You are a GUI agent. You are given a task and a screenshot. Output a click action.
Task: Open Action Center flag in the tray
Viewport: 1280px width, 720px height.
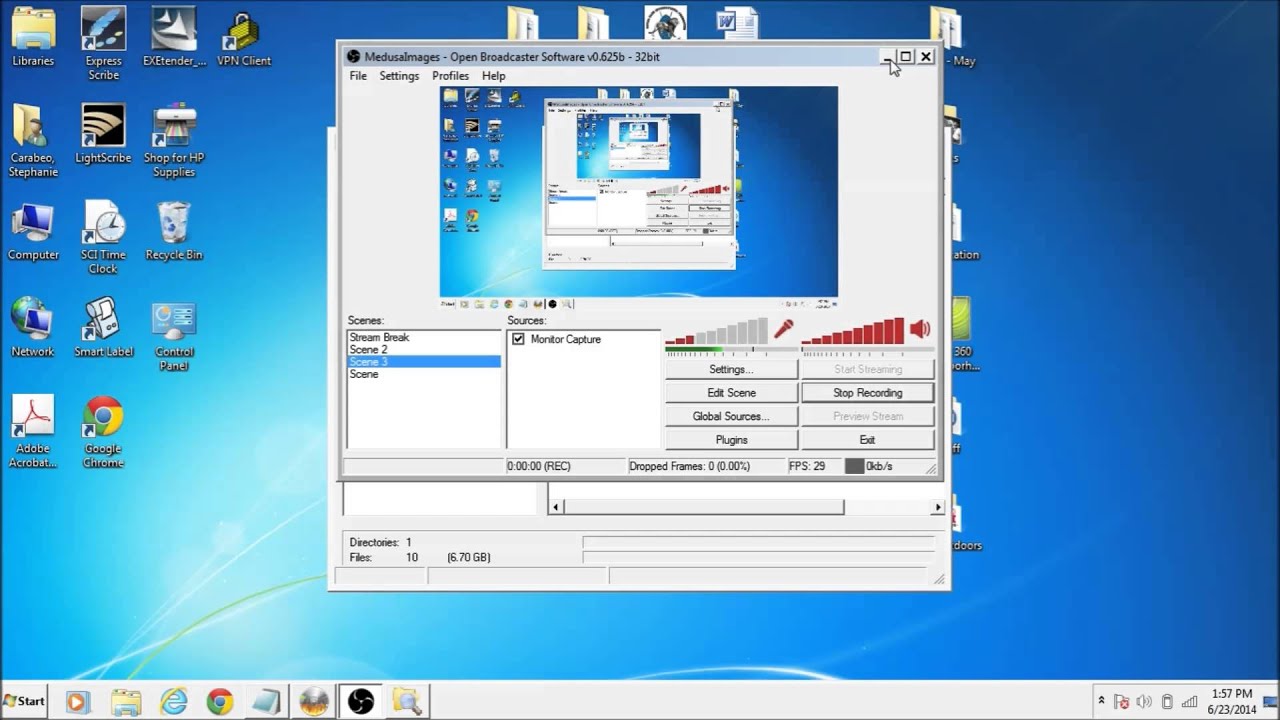[x=1122, y=702]
